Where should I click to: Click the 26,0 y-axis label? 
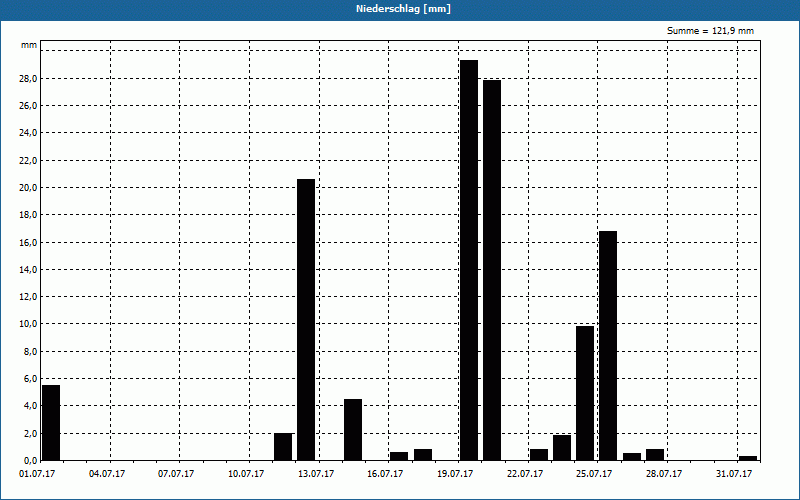[28, 106]
